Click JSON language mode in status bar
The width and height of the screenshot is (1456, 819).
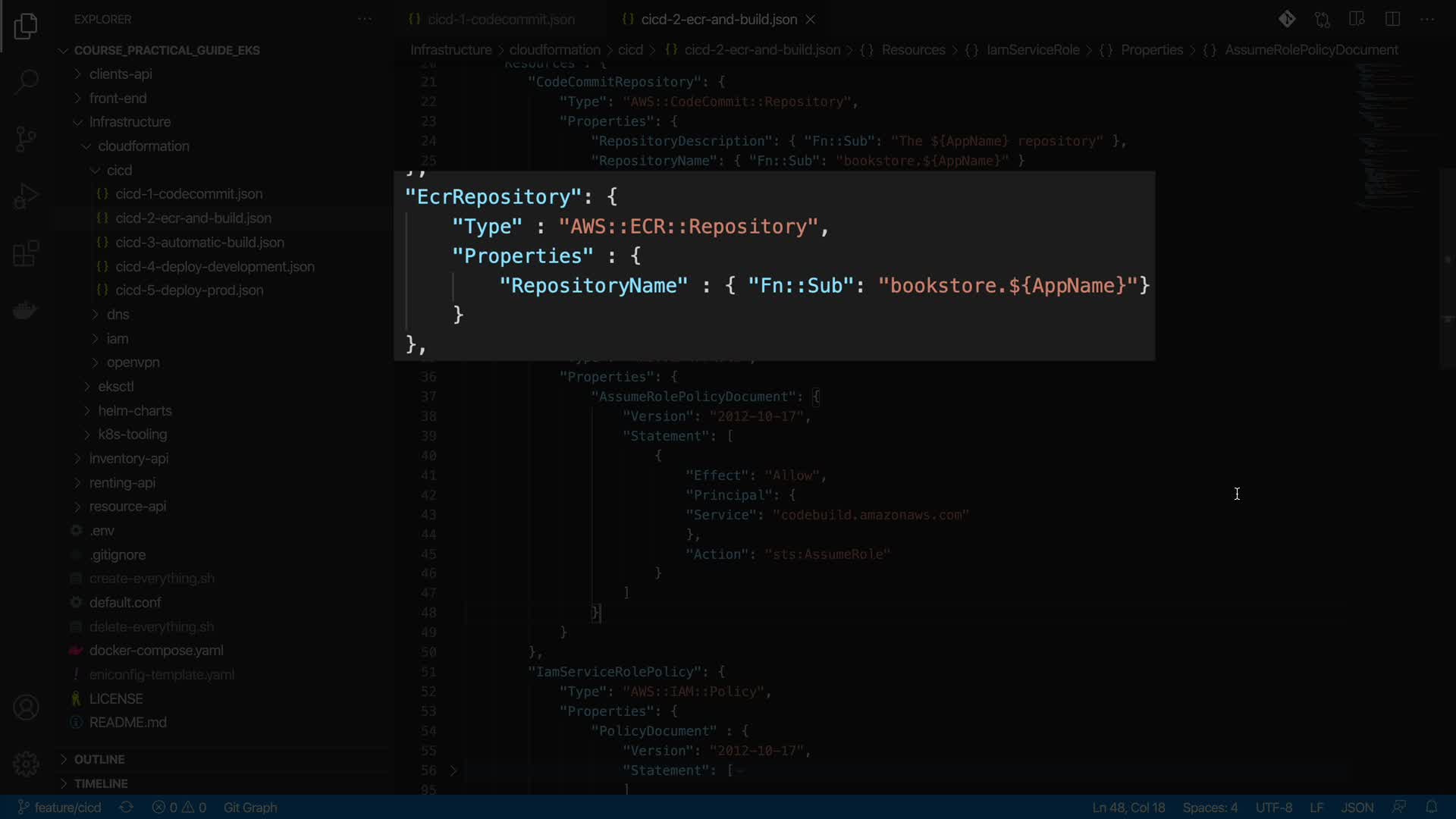[1357, 808]
